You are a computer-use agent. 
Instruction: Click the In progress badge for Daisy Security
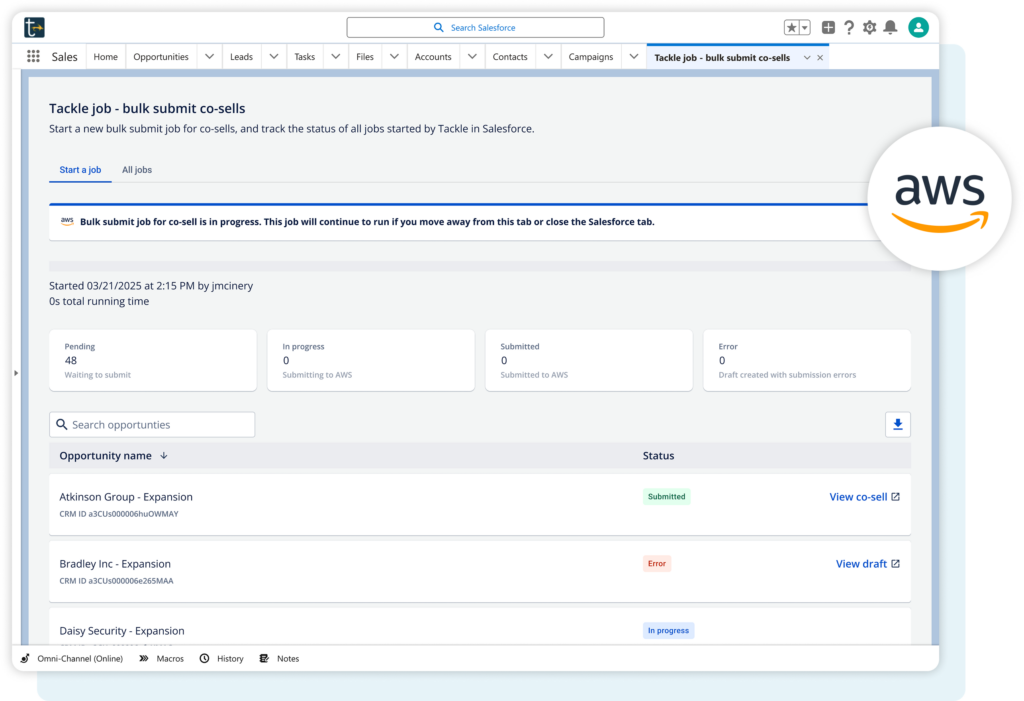click(668, 630)
